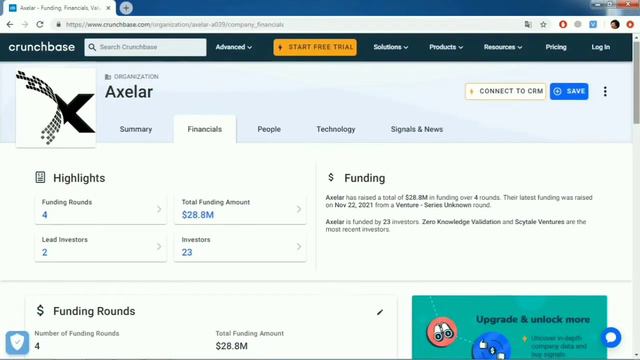640x360 pixels.
Task: Click the Funding Rounds value 4
Action: pos(44,215)
